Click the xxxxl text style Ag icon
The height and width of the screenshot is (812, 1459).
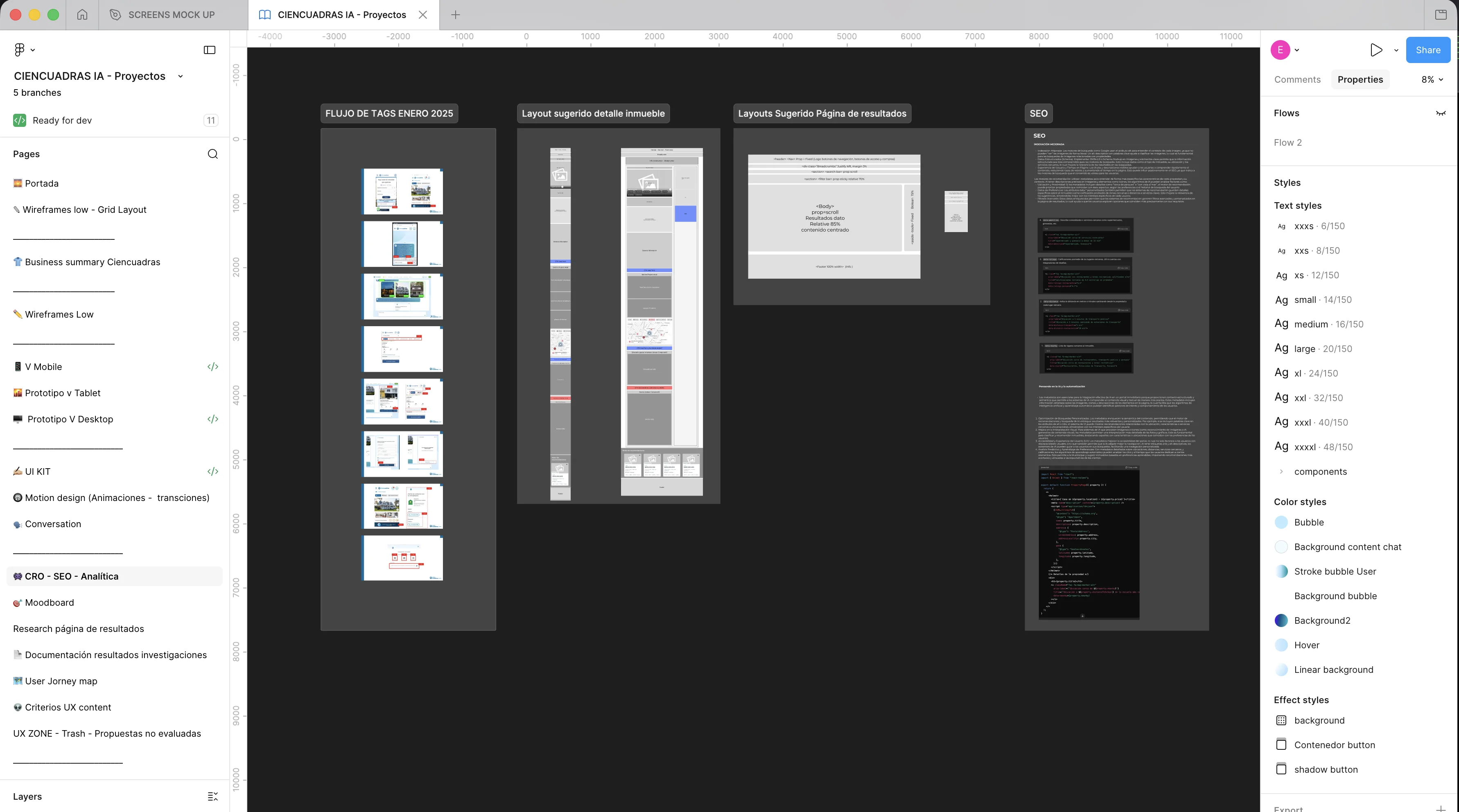(1282, 446)
